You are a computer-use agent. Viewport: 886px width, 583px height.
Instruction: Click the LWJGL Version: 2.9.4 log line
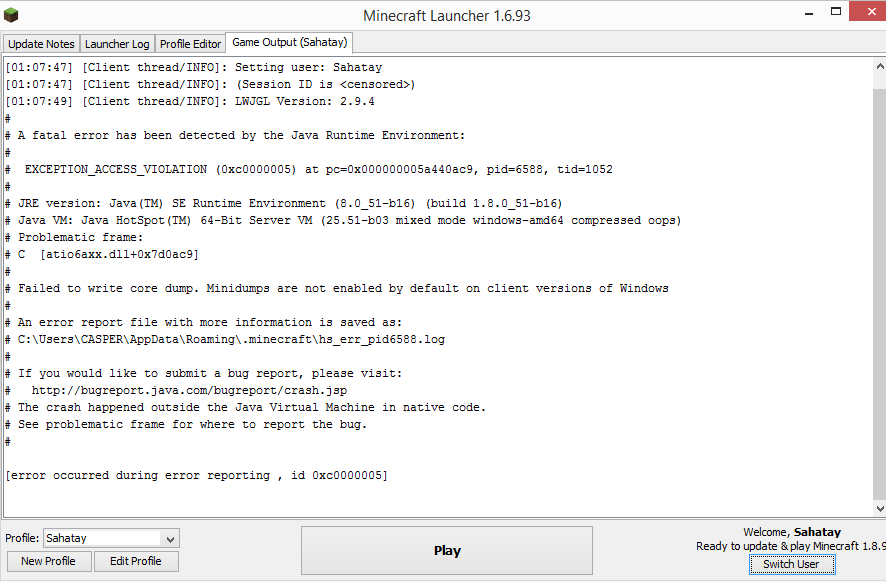pyautogui.click(x=190, y=102)
